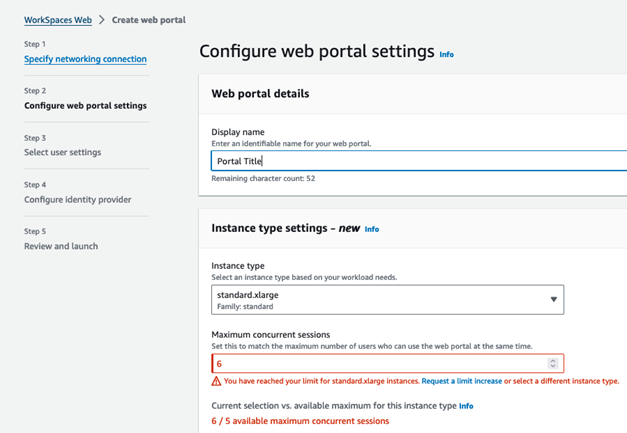This screenshot has width=627, height=433.
Task: Select Review and launch step
Action: (61, 246)
